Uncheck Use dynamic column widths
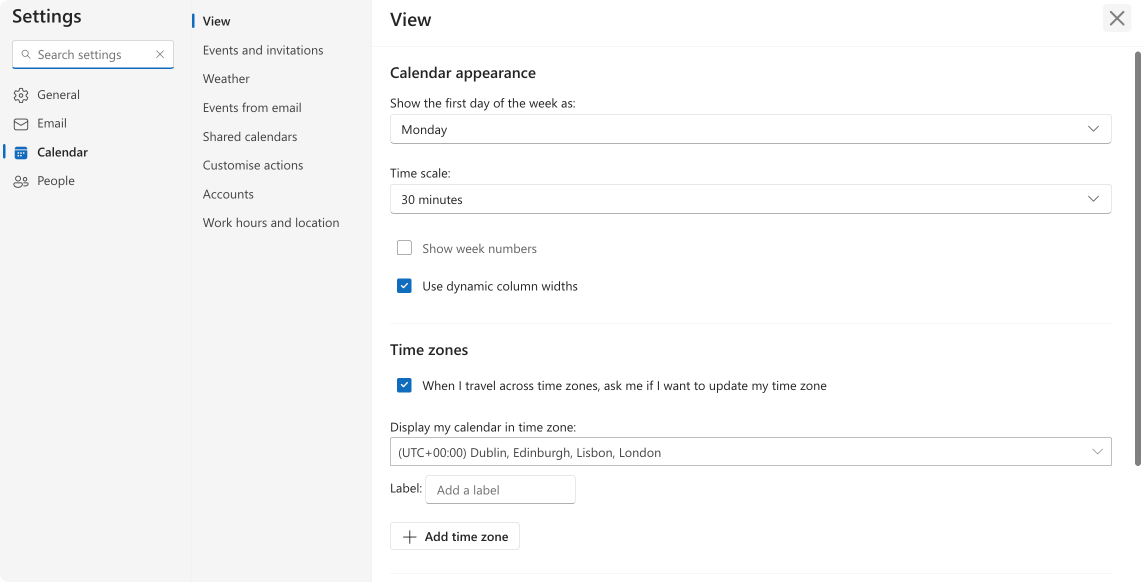1145x582 pixels. (405, 286)
